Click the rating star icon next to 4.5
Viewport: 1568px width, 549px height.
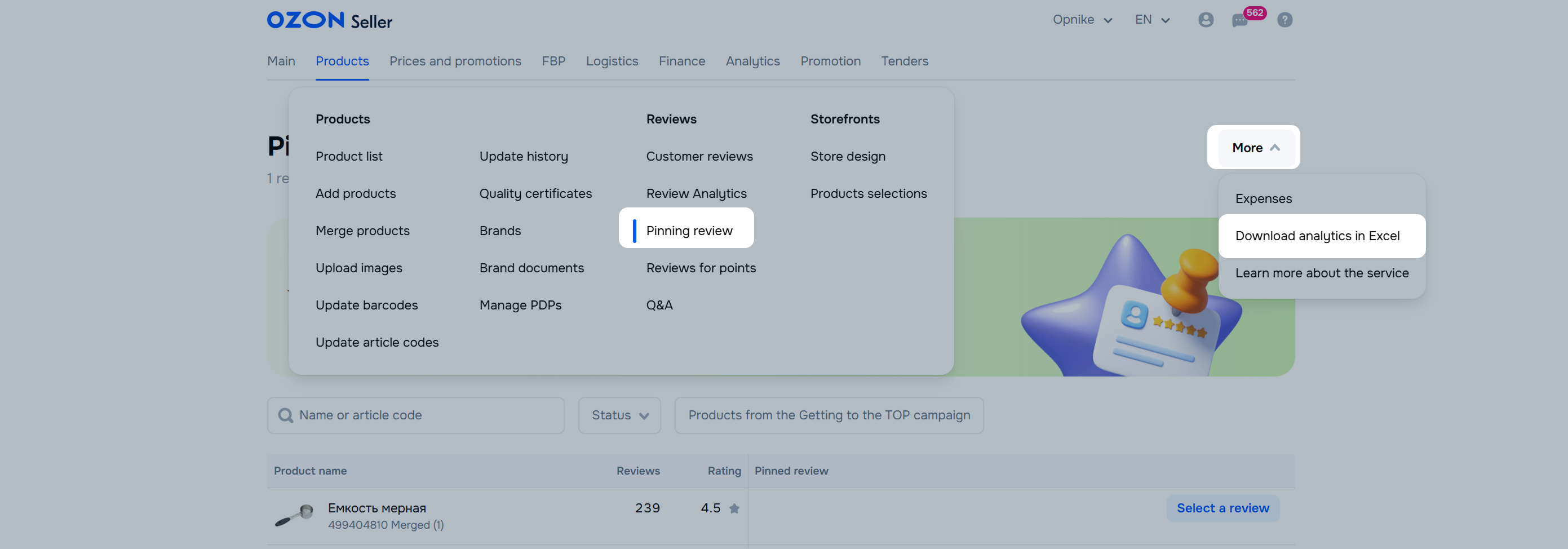734,508
